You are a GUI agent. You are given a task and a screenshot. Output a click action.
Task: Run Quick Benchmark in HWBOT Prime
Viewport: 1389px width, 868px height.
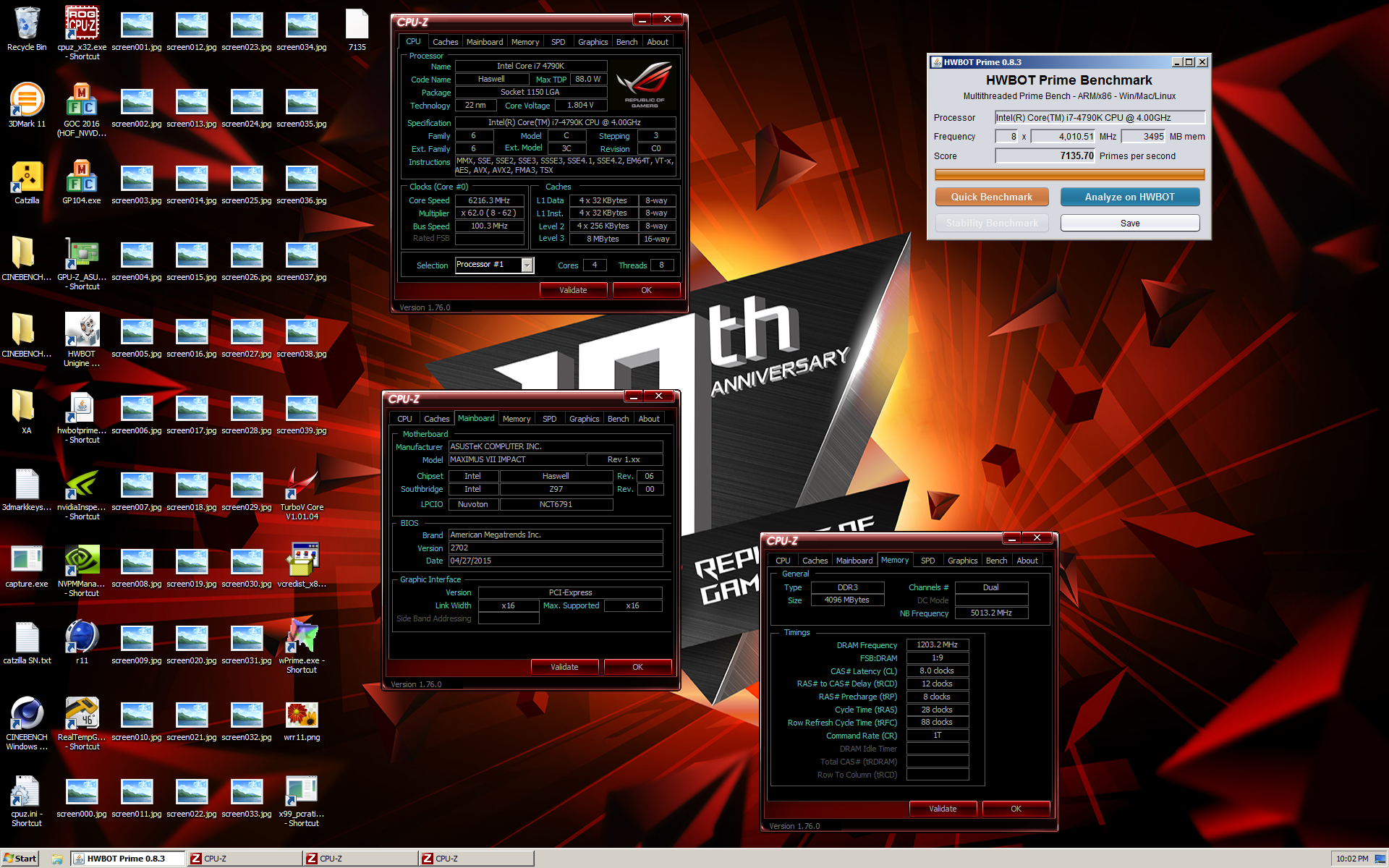(x=991, y=197)
